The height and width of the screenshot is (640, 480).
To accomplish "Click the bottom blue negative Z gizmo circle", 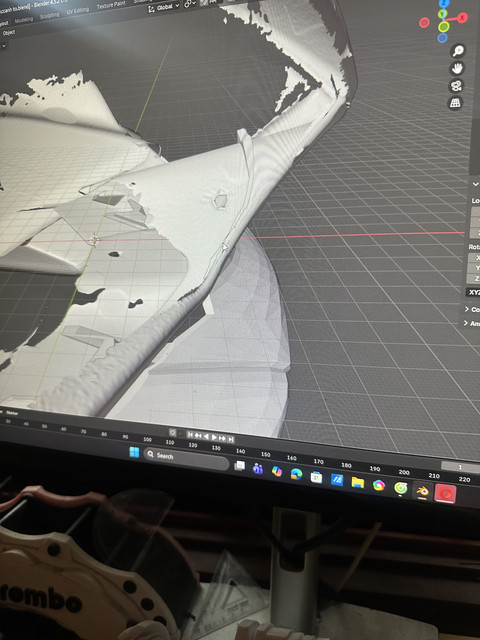I will pos(442,38).
